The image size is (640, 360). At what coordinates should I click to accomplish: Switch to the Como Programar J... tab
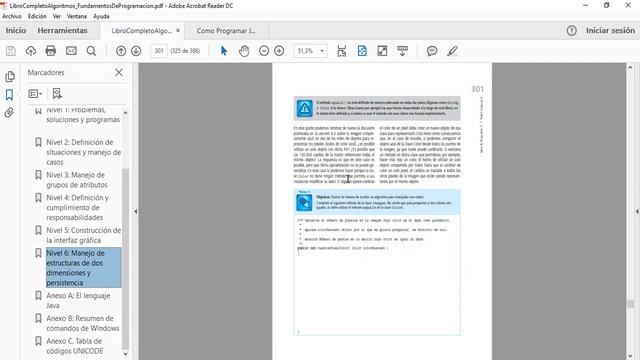pos(226,31)
